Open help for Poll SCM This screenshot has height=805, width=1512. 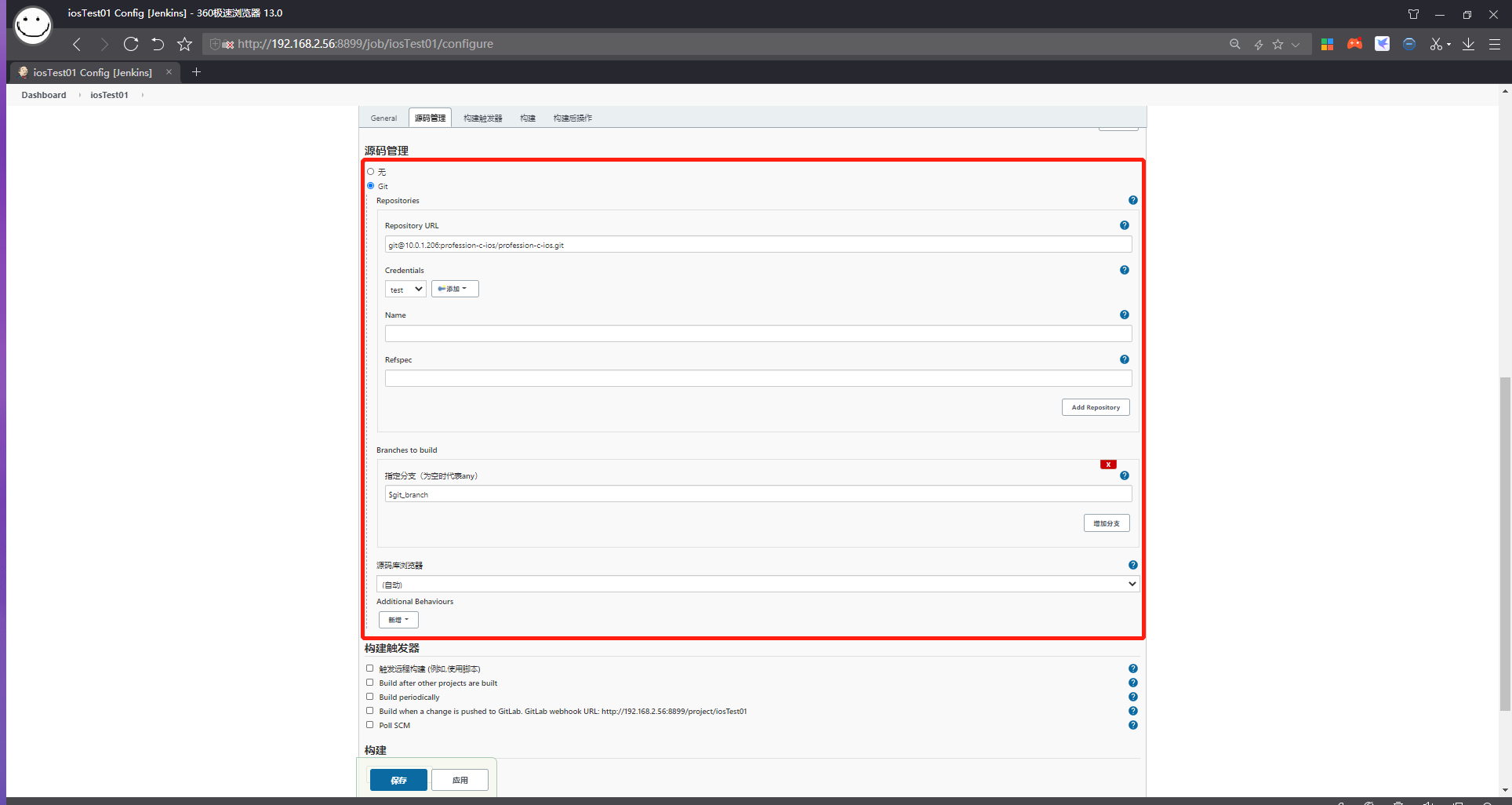point(1132,725)
